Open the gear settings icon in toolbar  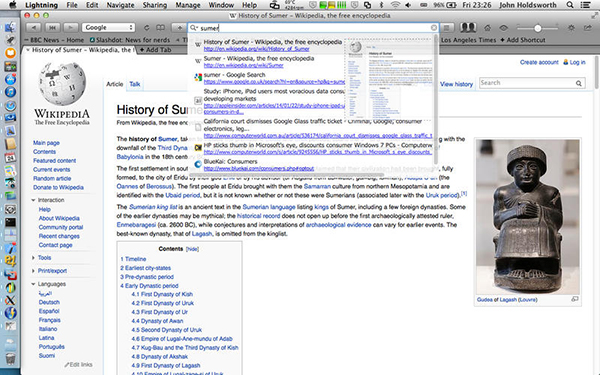click(x=571, y=28)
